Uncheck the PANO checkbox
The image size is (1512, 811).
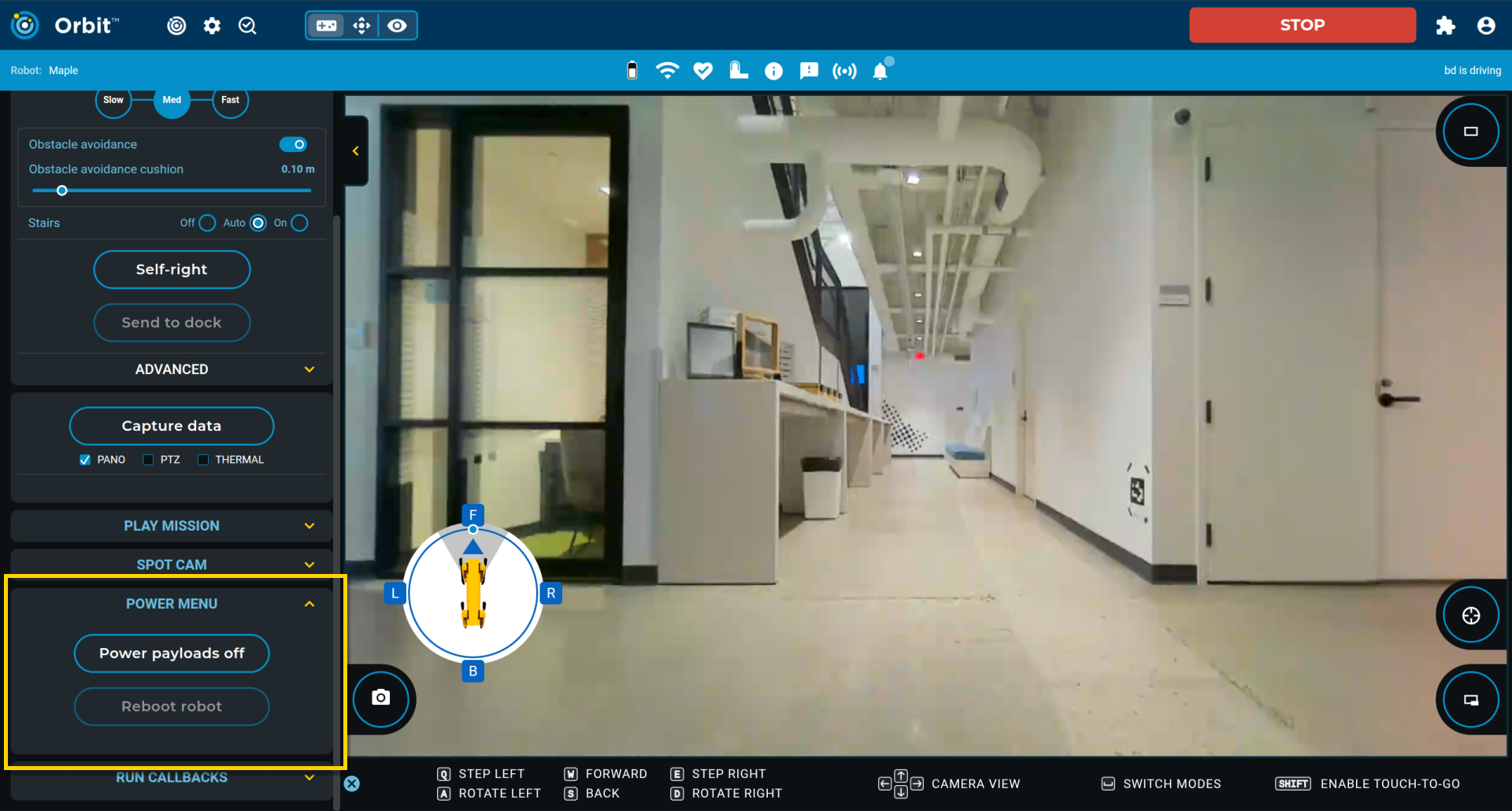(85, 460)
